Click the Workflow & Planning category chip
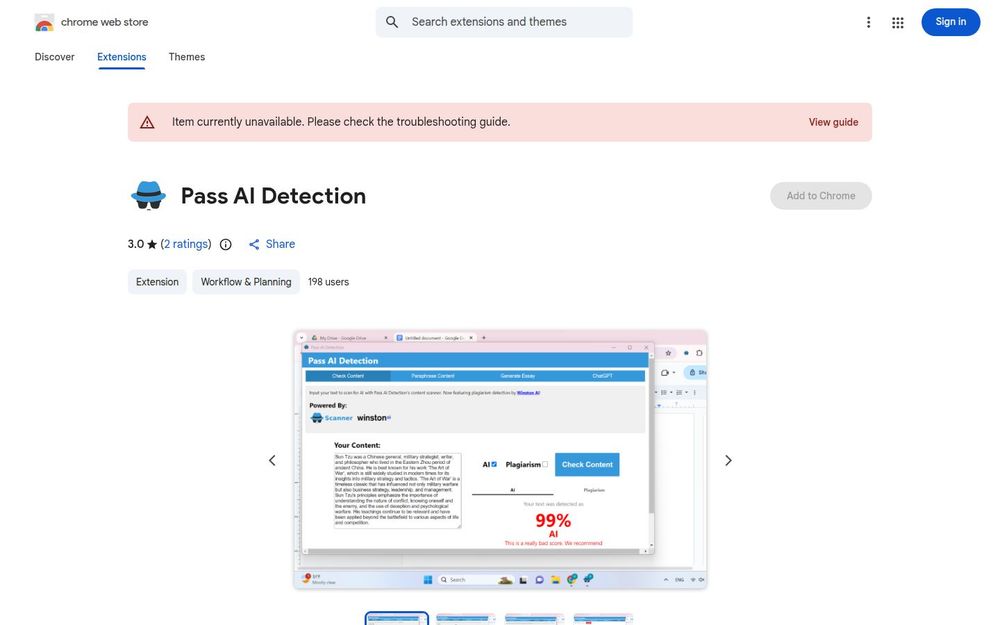This screenshot has height=625, width=1000. [x=246, y=282]
